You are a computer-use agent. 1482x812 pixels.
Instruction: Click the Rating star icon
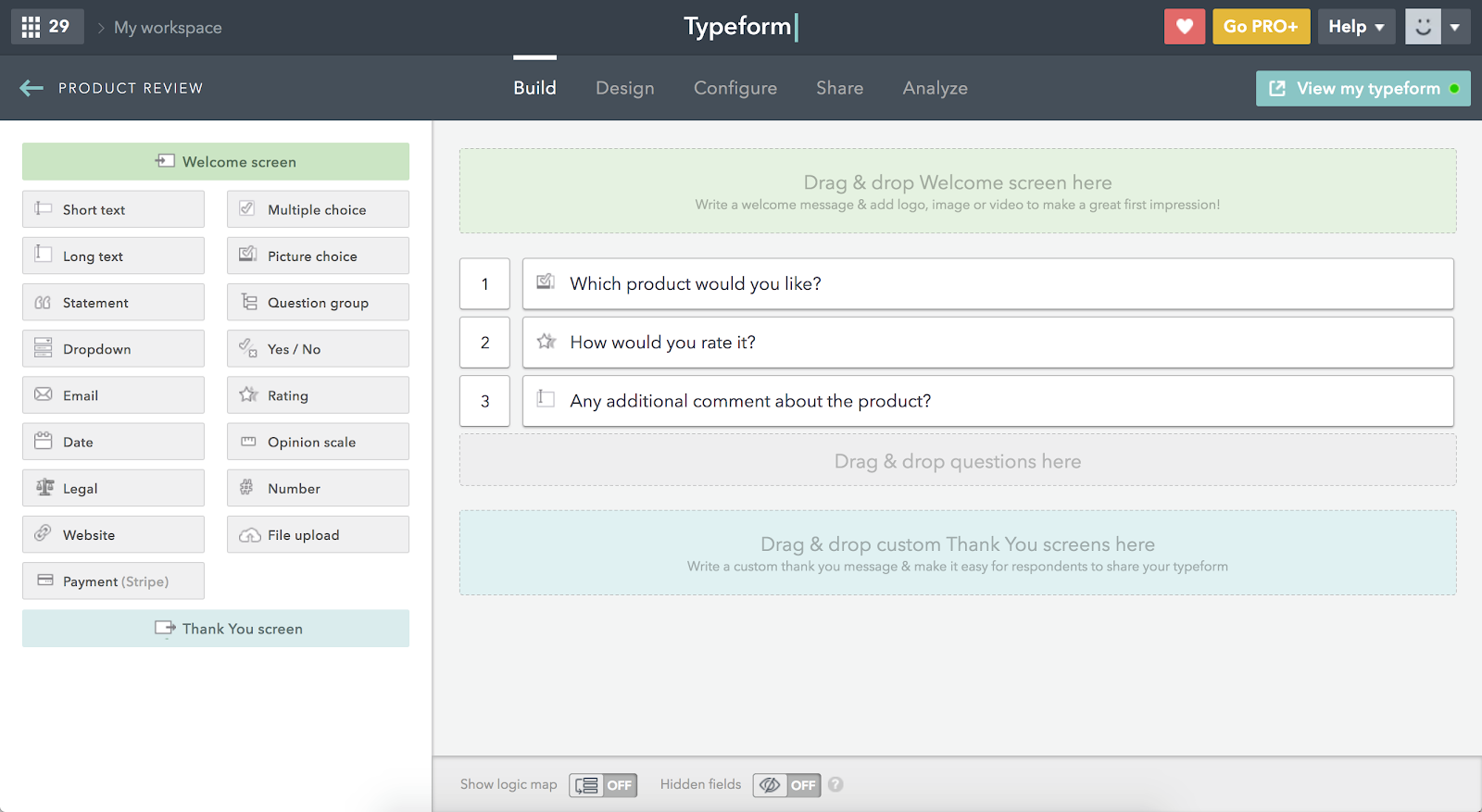point(248,394)
